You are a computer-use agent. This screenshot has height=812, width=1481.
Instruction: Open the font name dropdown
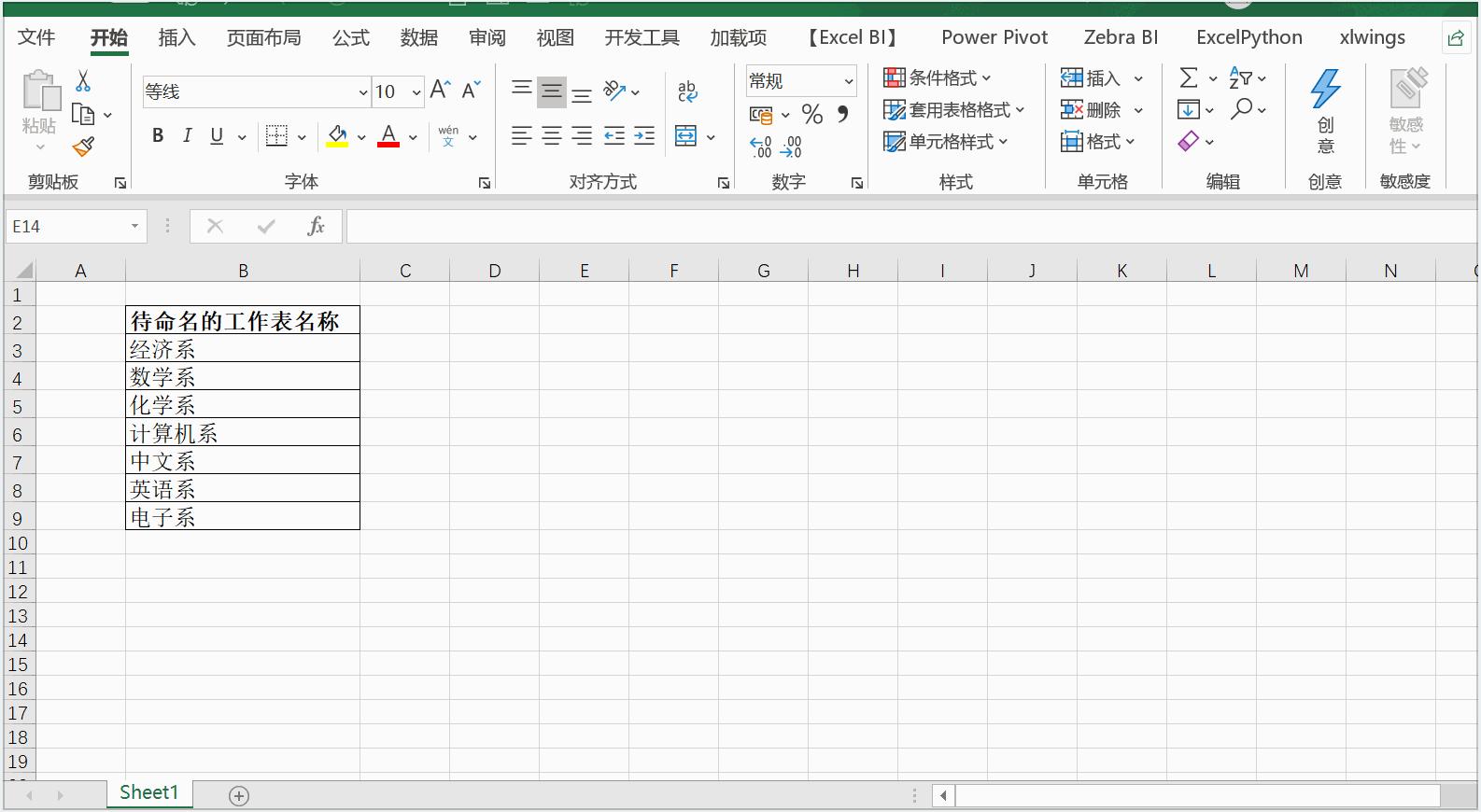(x=362, y=91)
